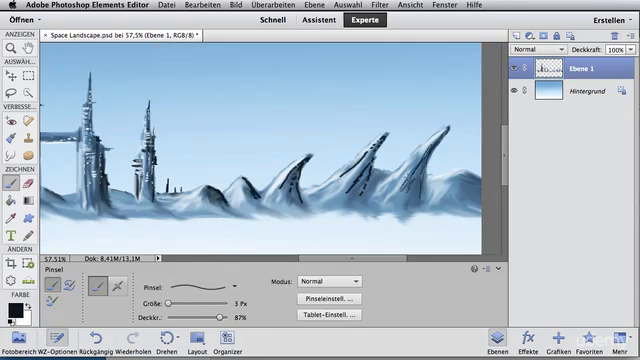Select the Straighten tool
The width and height of the screenshot is (640, 360).
point(28,281)
